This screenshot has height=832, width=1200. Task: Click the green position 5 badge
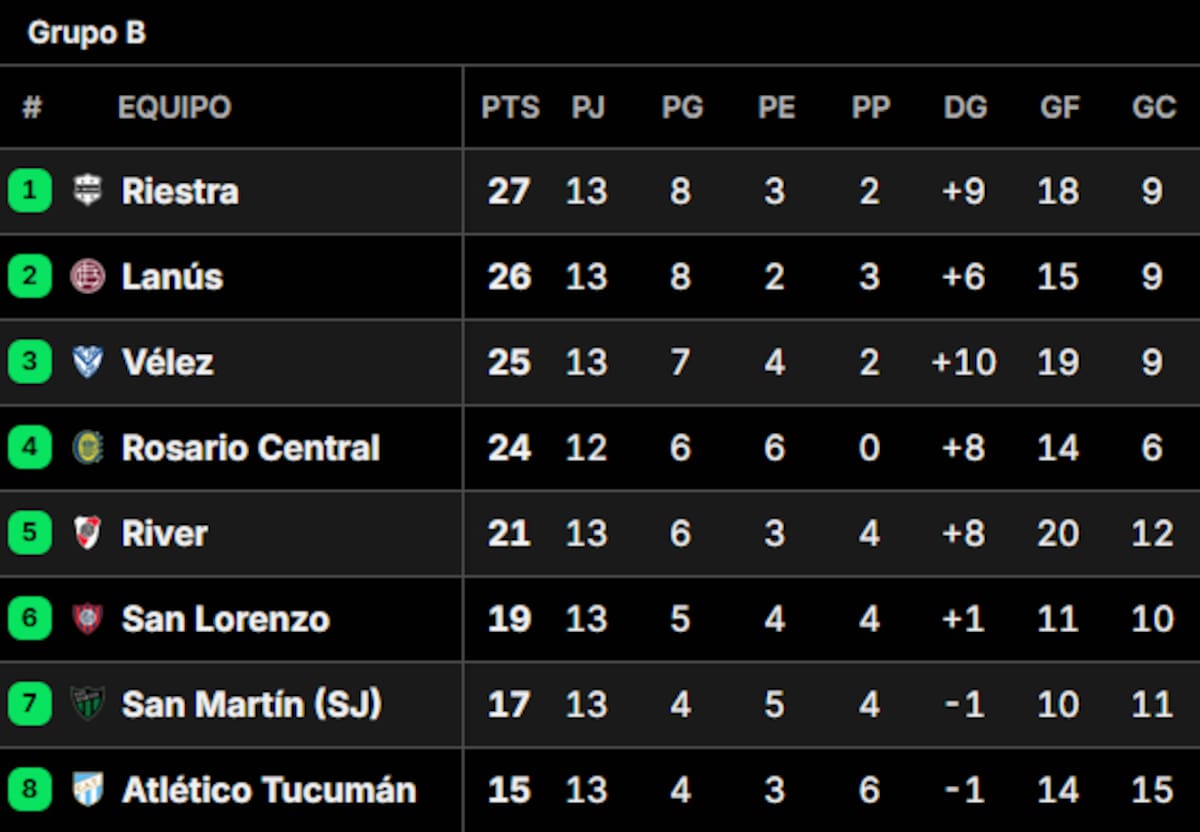[30, 533]
